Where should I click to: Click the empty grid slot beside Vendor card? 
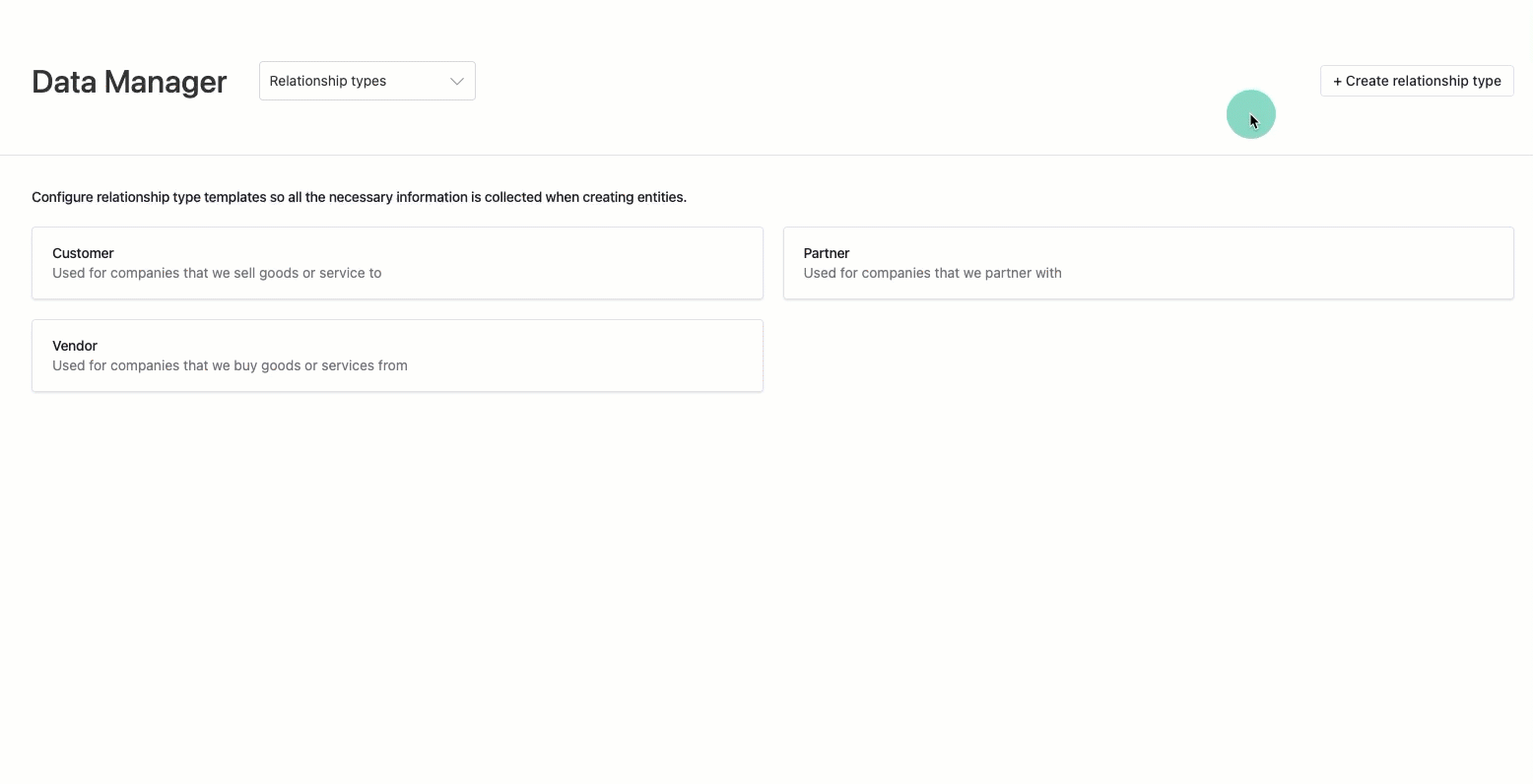1148,356
